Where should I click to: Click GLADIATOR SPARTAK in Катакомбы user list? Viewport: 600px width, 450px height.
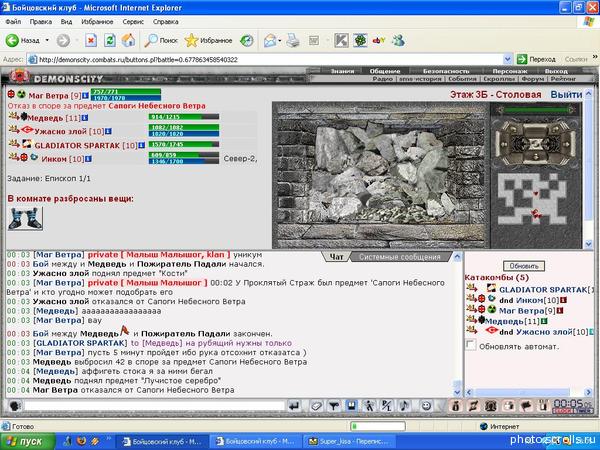pyautogui.click(x=545, y=290)
